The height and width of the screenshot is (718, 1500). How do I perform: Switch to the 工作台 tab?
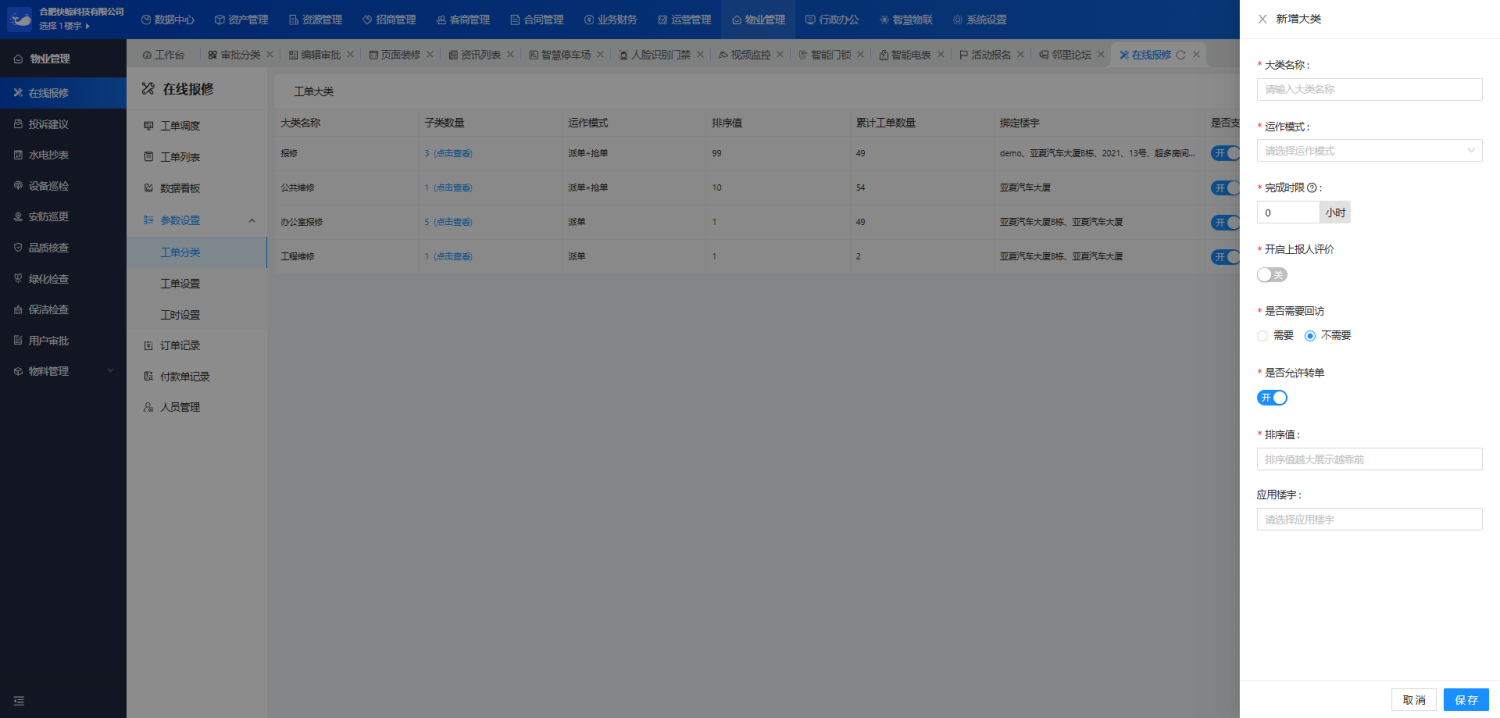163,55
